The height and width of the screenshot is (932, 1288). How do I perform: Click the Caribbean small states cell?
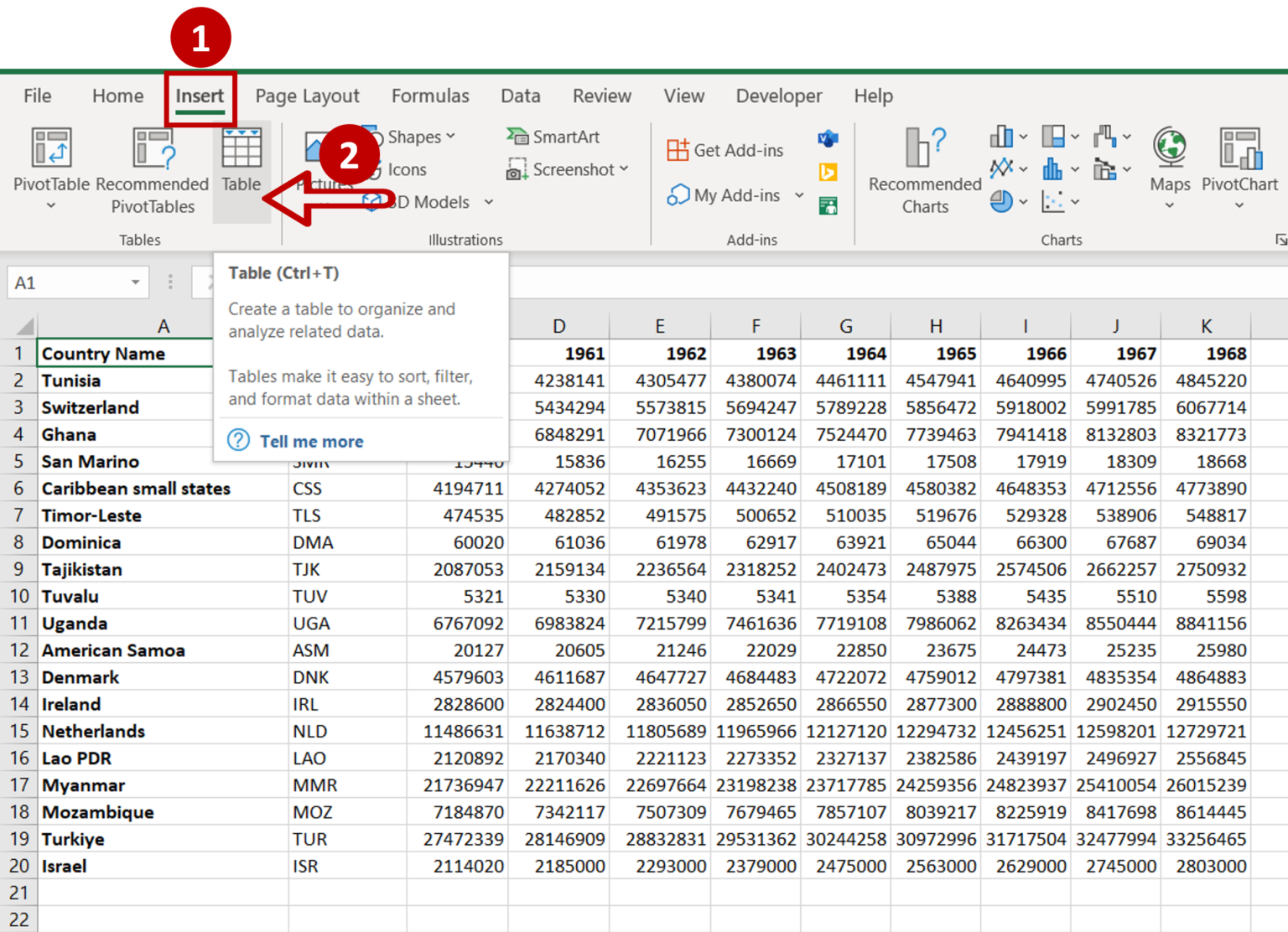(163, 489)
